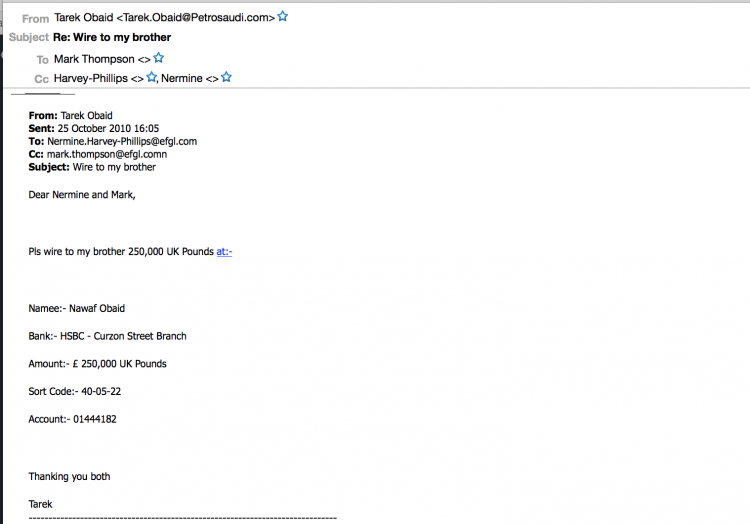Click the sort code 40-05-22
Viewport: 750px width, 524px height.
pos(101,392)
